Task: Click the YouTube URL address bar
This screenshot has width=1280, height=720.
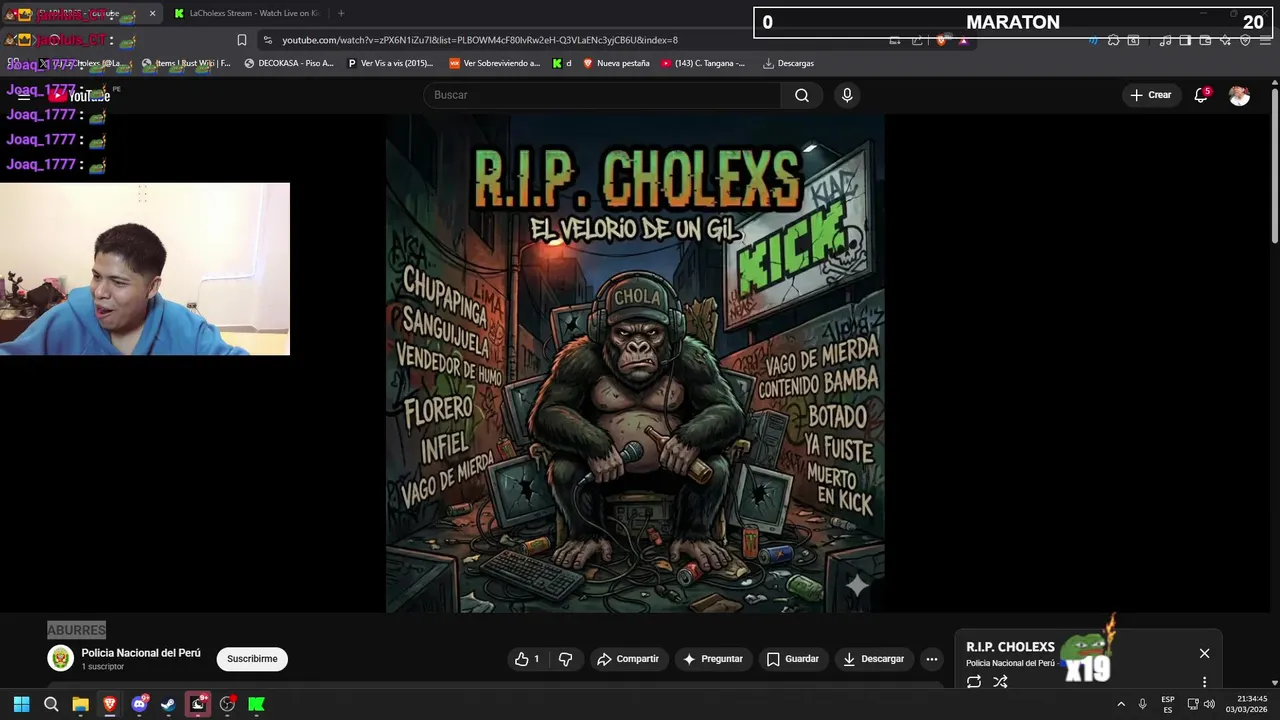Action: pos(480,40)
